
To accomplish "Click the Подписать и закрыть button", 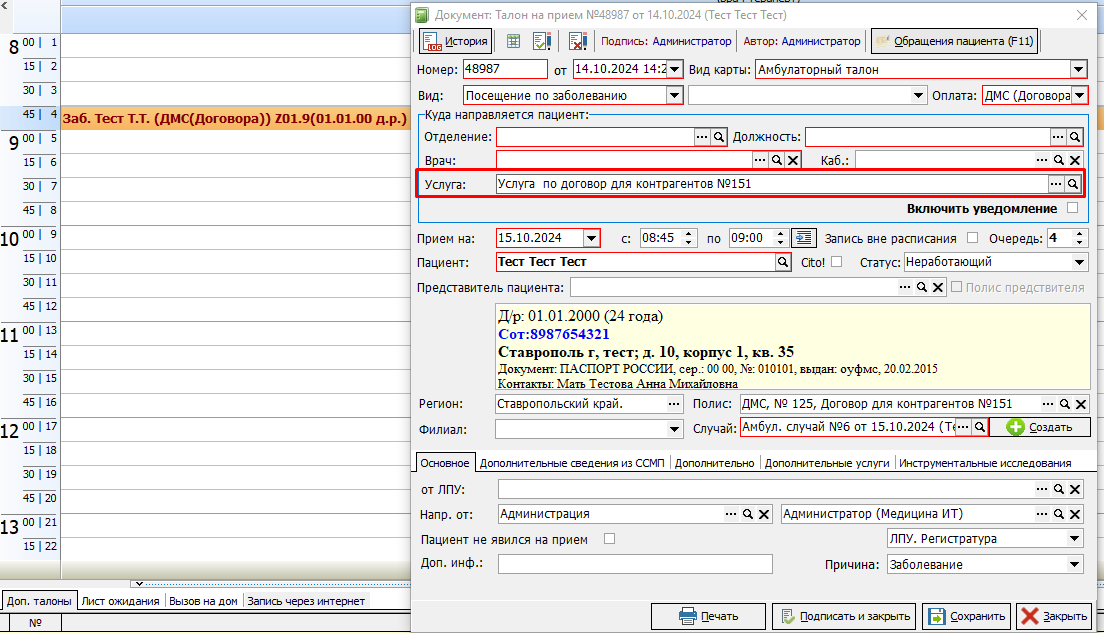I will click(845, 616).
